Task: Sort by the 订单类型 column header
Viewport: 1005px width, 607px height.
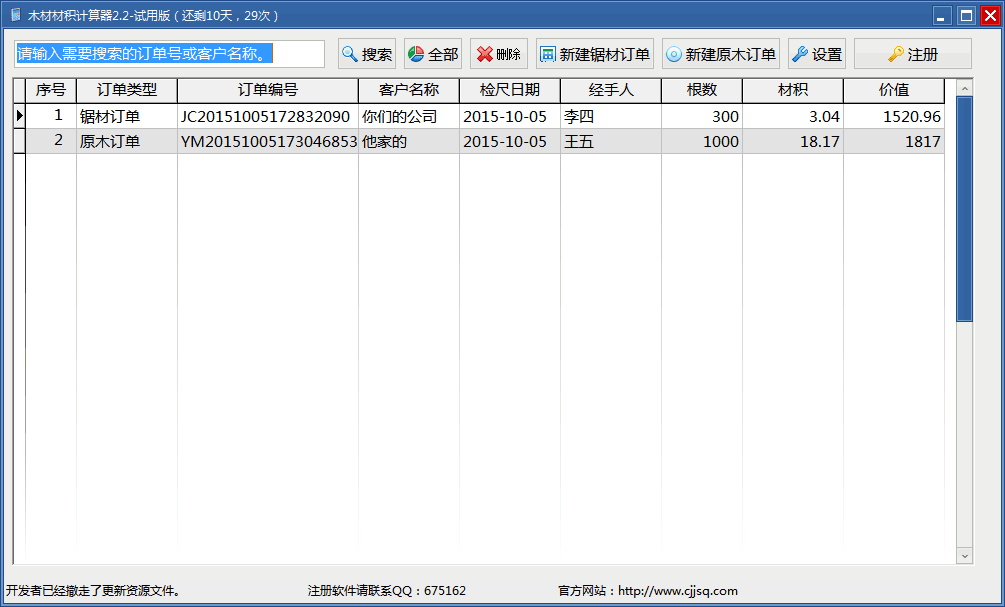Action: (x=126, y=90)
